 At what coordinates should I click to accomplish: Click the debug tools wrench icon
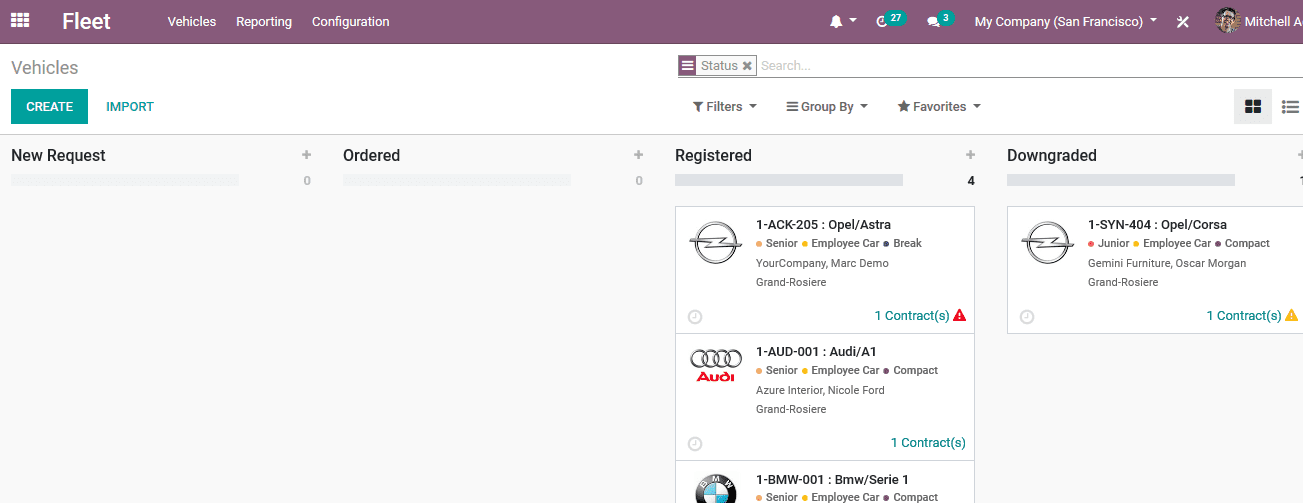point(1183,21)
